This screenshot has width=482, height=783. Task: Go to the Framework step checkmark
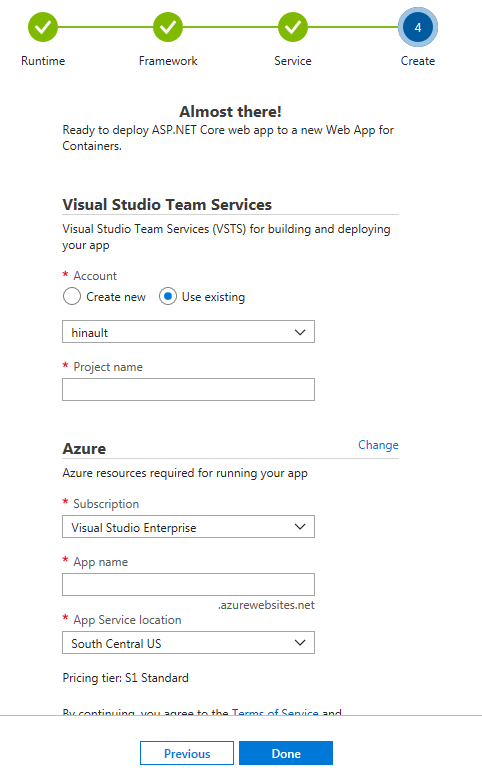(168, 27)
